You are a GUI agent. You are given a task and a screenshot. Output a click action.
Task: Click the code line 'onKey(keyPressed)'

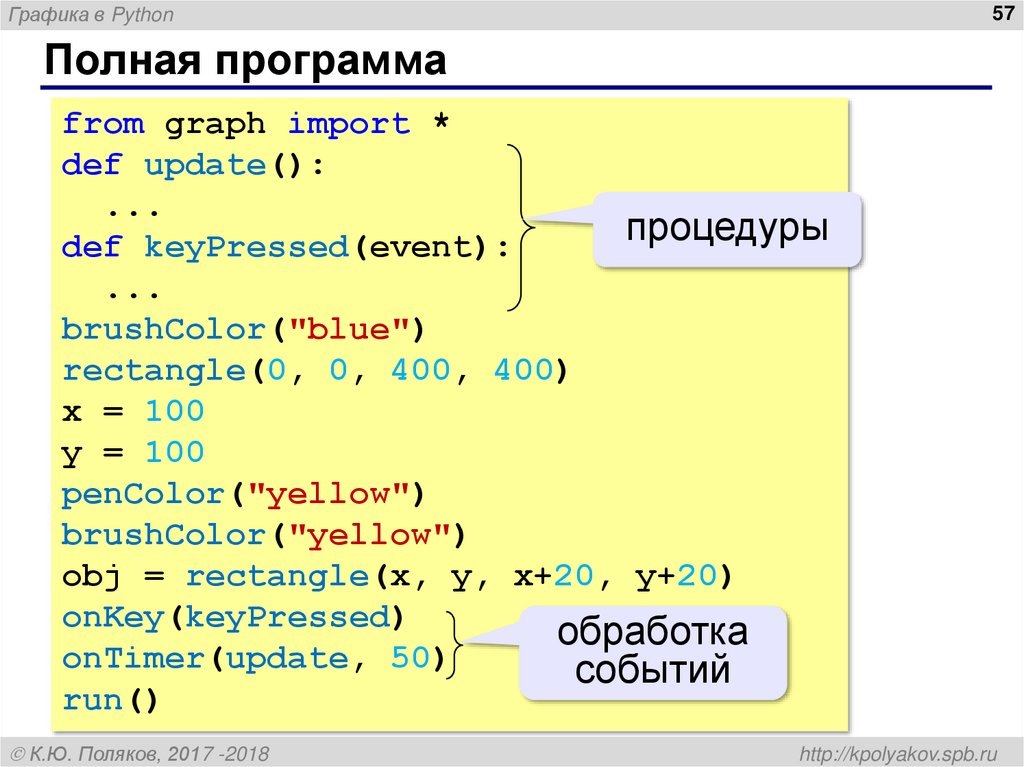[233, 617]
